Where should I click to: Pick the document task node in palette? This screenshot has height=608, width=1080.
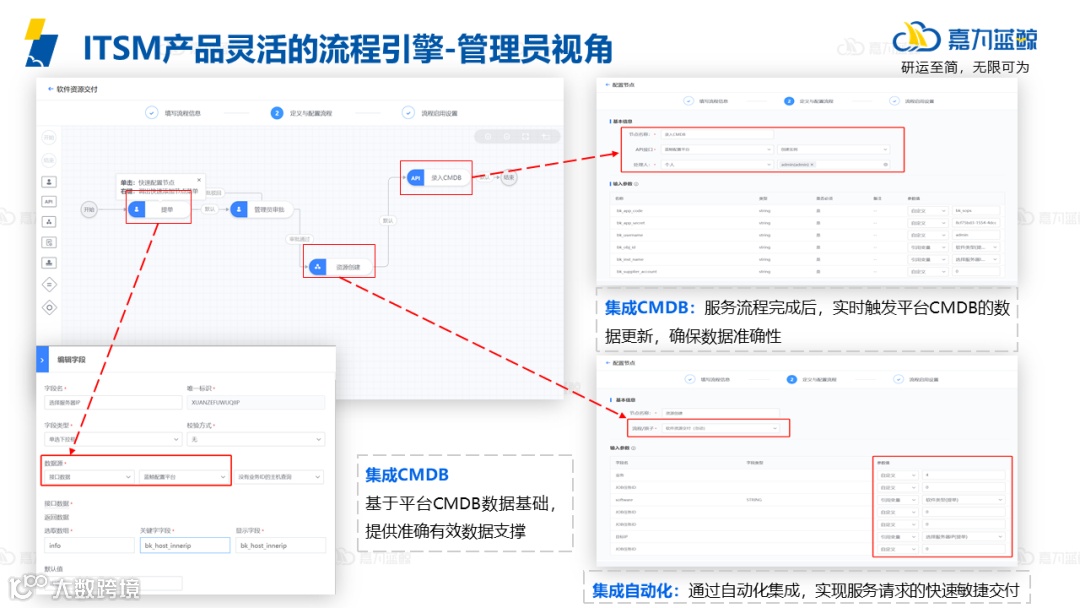tap(49, 242)
